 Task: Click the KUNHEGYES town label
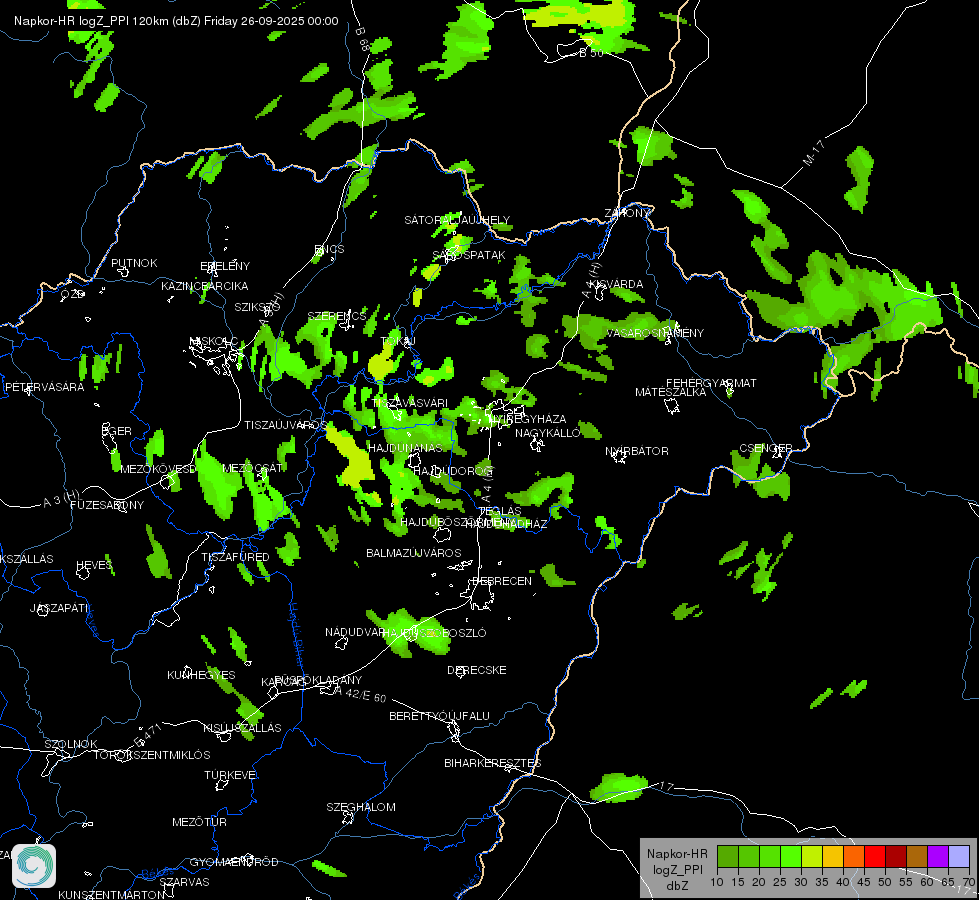(x=201, y=675)
